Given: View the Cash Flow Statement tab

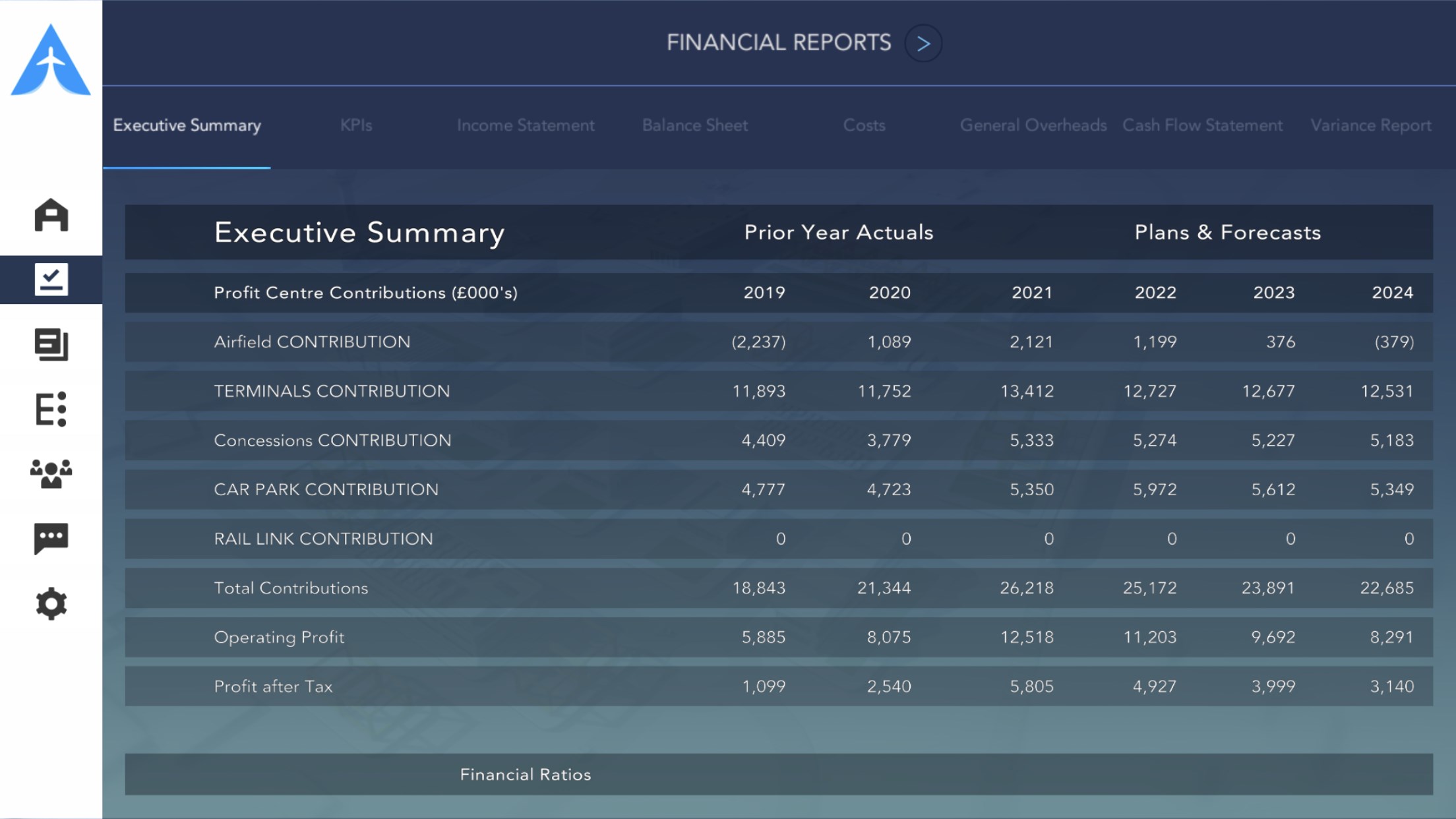Looking at the screenshot, I should [x=1202, y=125].
